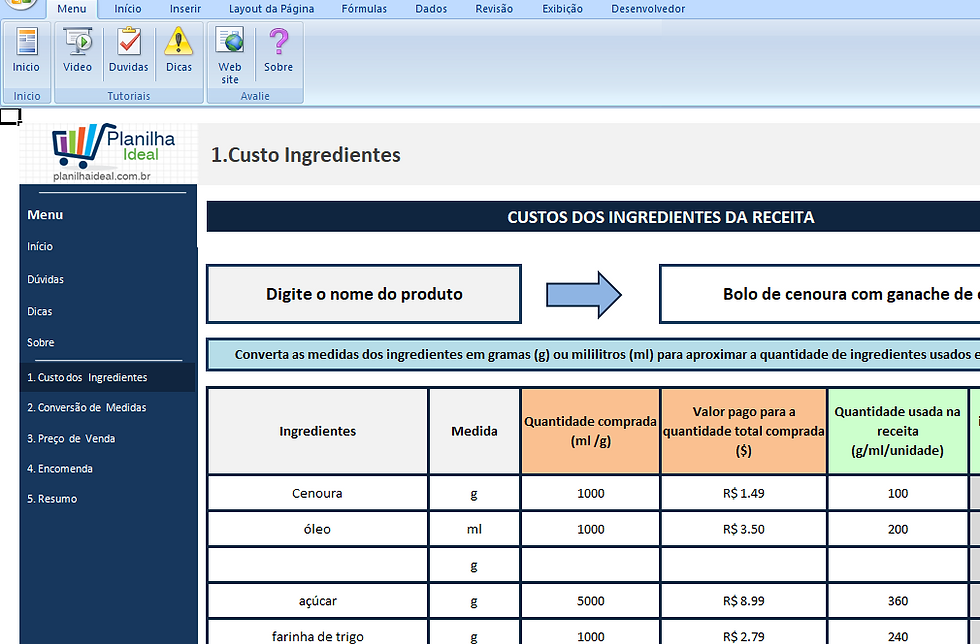Click Quantidade usada na receita header
The width and height of the screenshot is (980, 644).
tap(898, 431)
